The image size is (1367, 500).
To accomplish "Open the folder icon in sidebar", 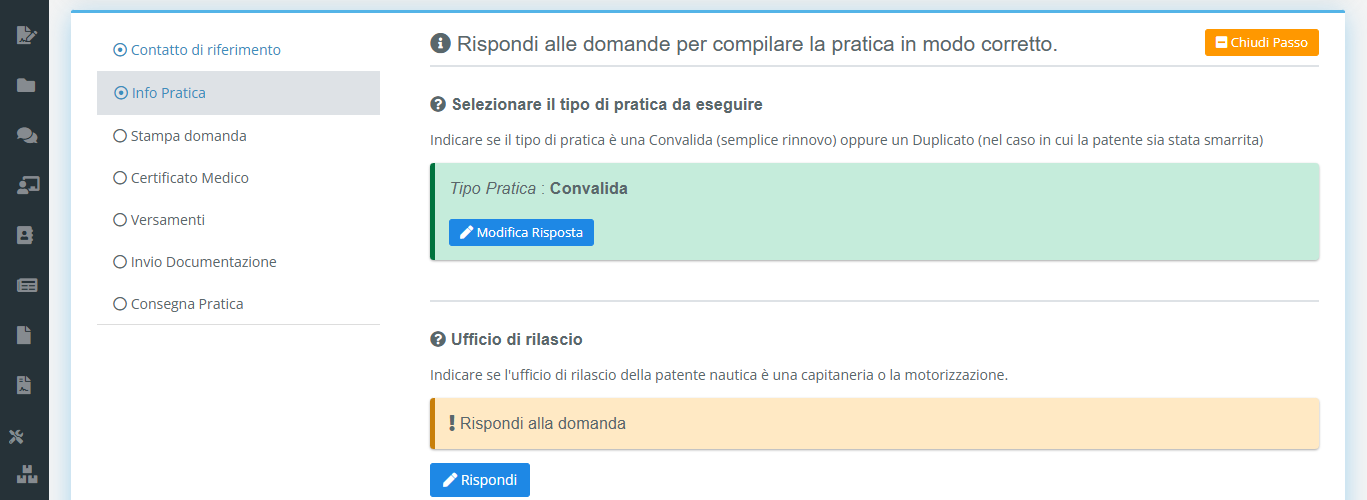I will pyautogui.click(x=25, y=85).
